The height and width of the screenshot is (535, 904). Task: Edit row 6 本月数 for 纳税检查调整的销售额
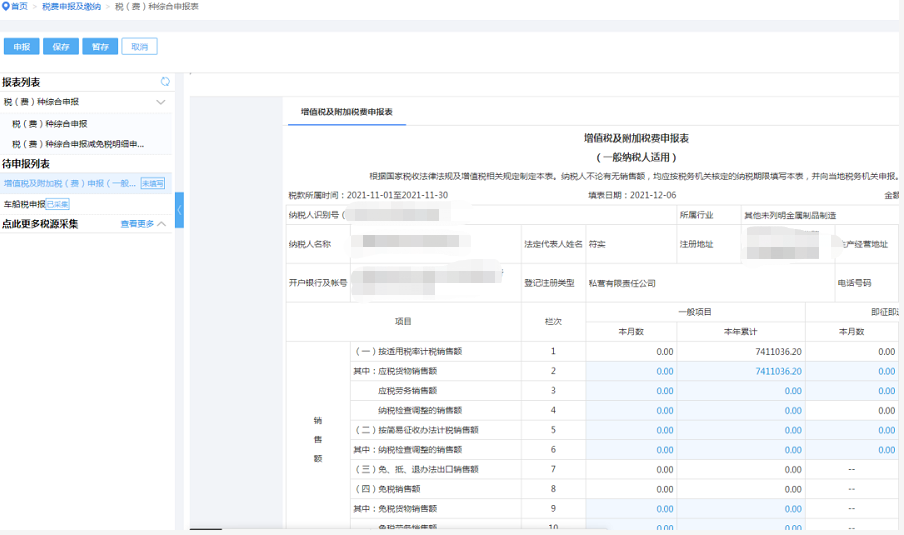(x=631, y=450)
